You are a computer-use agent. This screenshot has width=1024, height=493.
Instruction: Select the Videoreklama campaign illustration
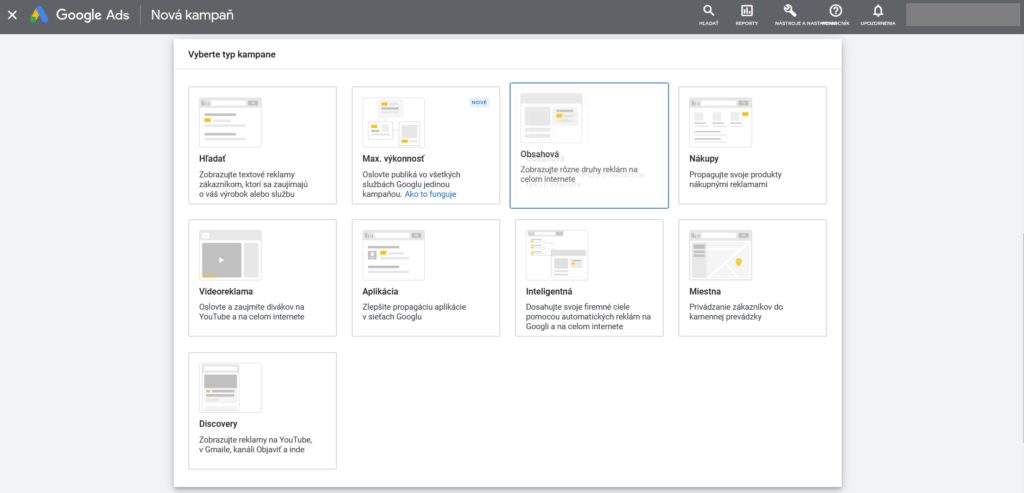[230, 255]
